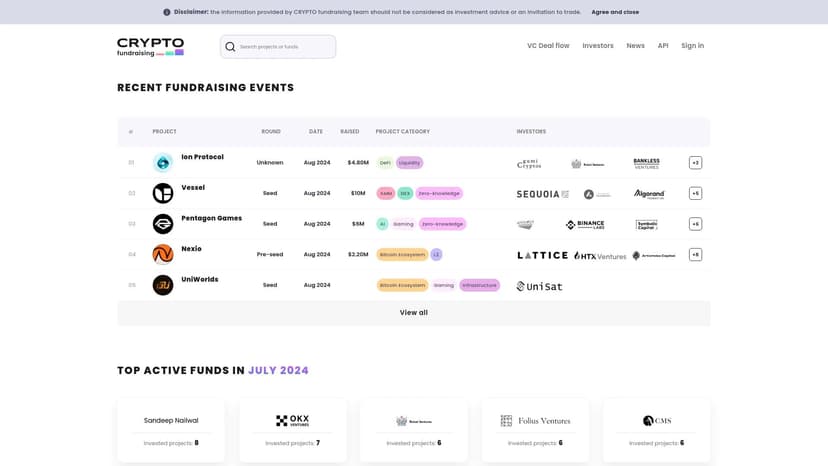Open the Nexio project name link
The width and height of the screenshot is (828, 466).
coord(191,249)
